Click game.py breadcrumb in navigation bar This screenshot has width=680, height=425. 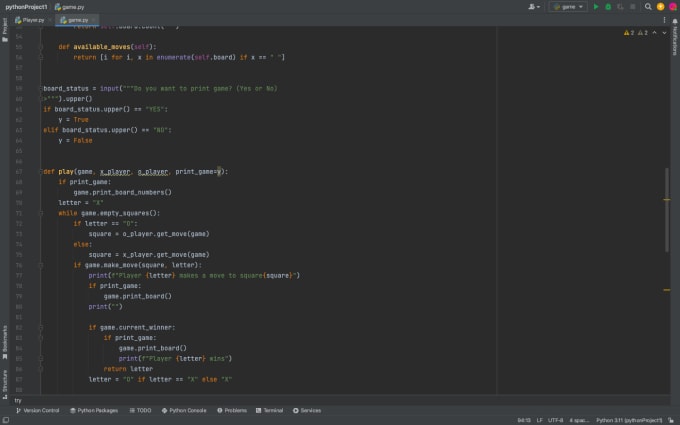click(69, 7)
